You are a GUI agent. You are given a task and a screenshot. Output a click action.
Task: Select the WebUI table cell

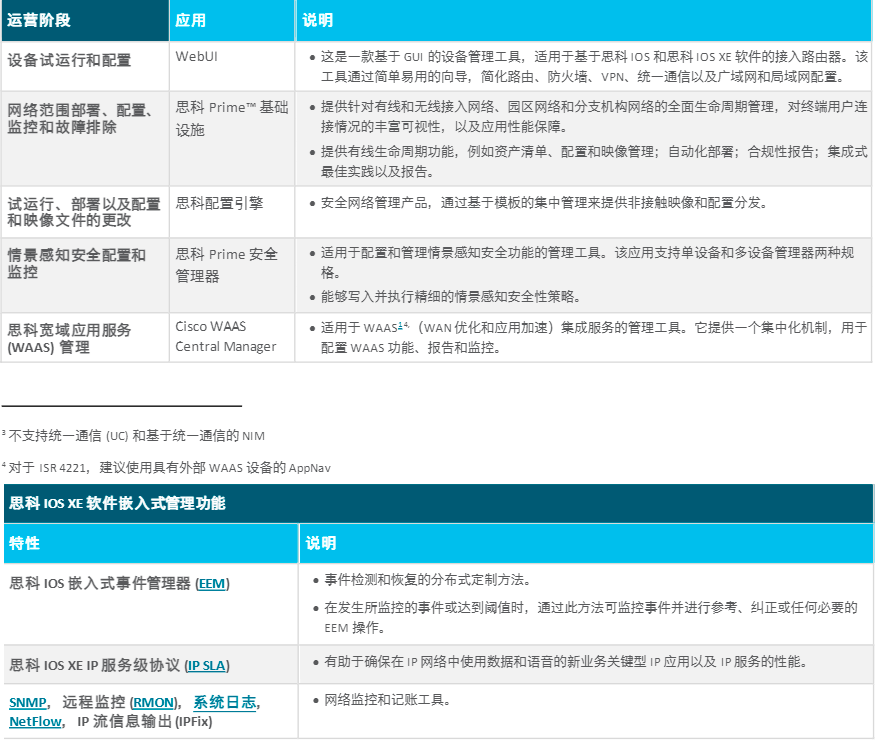197,58
